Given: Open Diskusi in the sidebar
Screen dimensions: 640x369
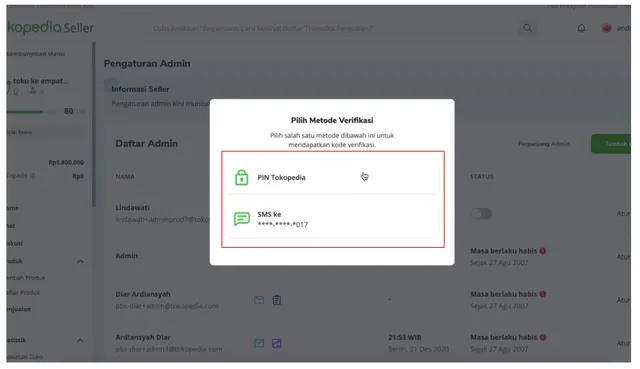Looking at the screenshot, I should click(15, 243).
